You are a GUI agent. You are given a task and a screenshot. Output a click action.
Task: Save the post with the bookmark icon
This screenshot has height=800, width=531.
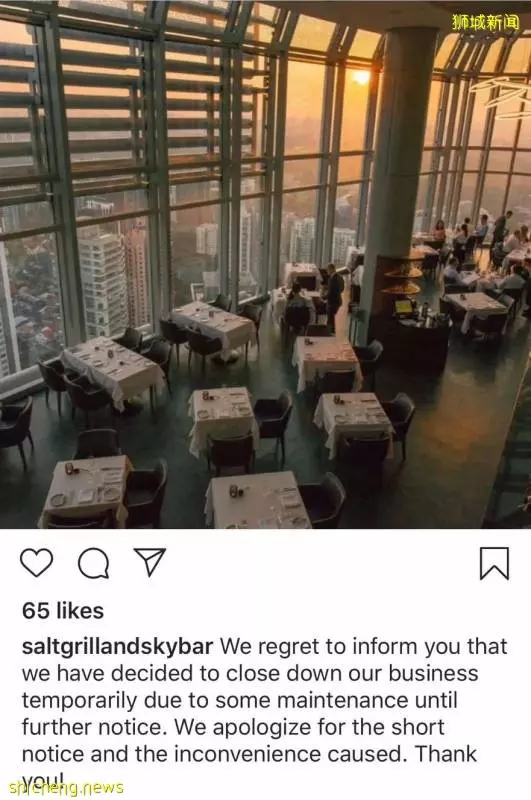[494, 563]
